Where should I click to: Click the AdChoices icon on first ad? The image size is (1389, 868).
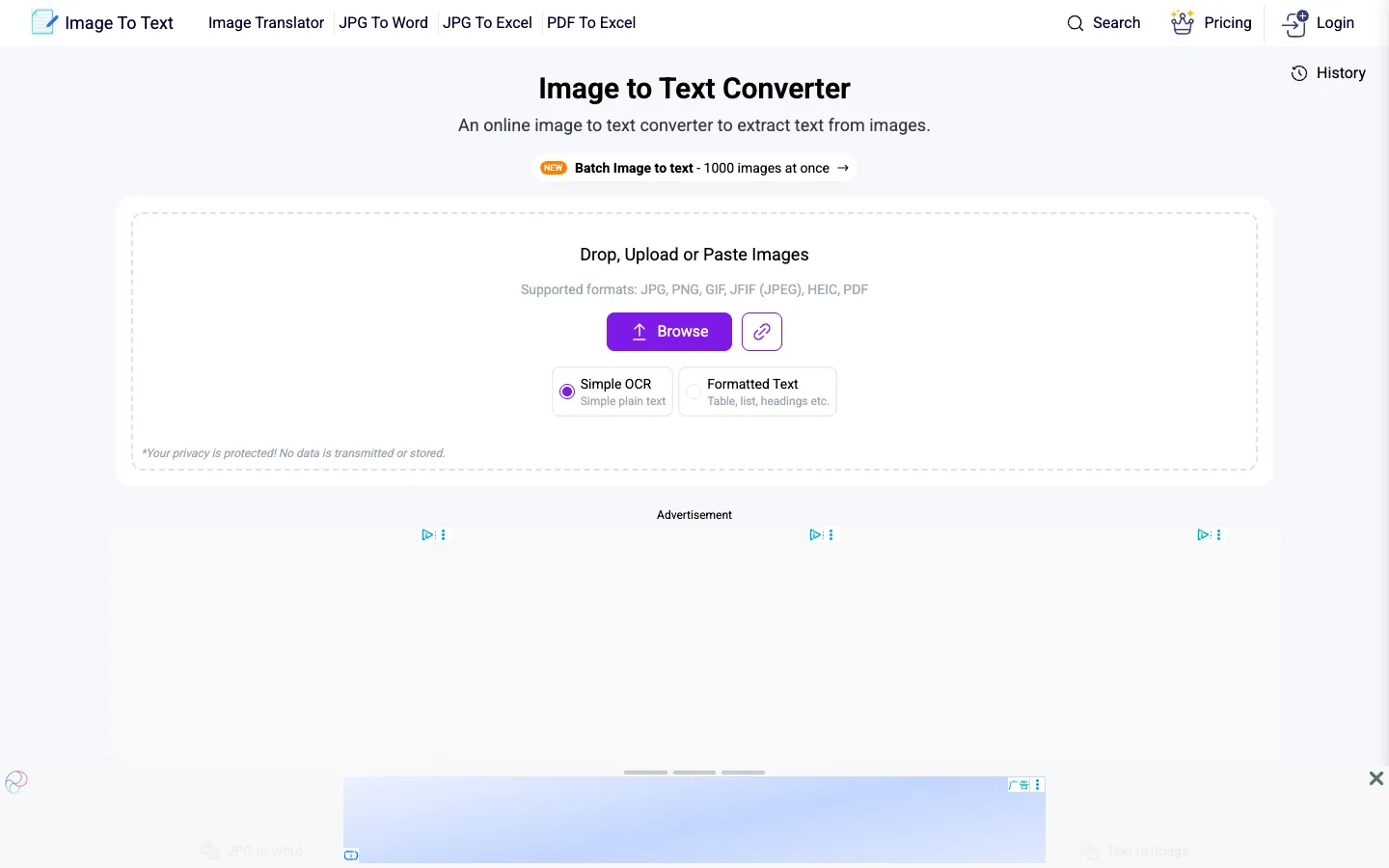[428, 534]
